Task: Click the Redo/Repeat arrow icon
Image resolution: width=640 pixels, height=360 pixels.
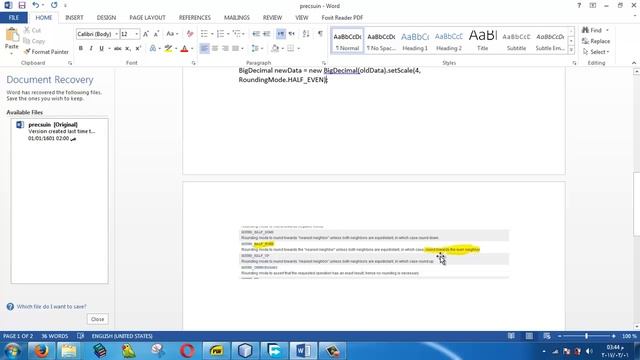Action: click(x=54, y=5)
